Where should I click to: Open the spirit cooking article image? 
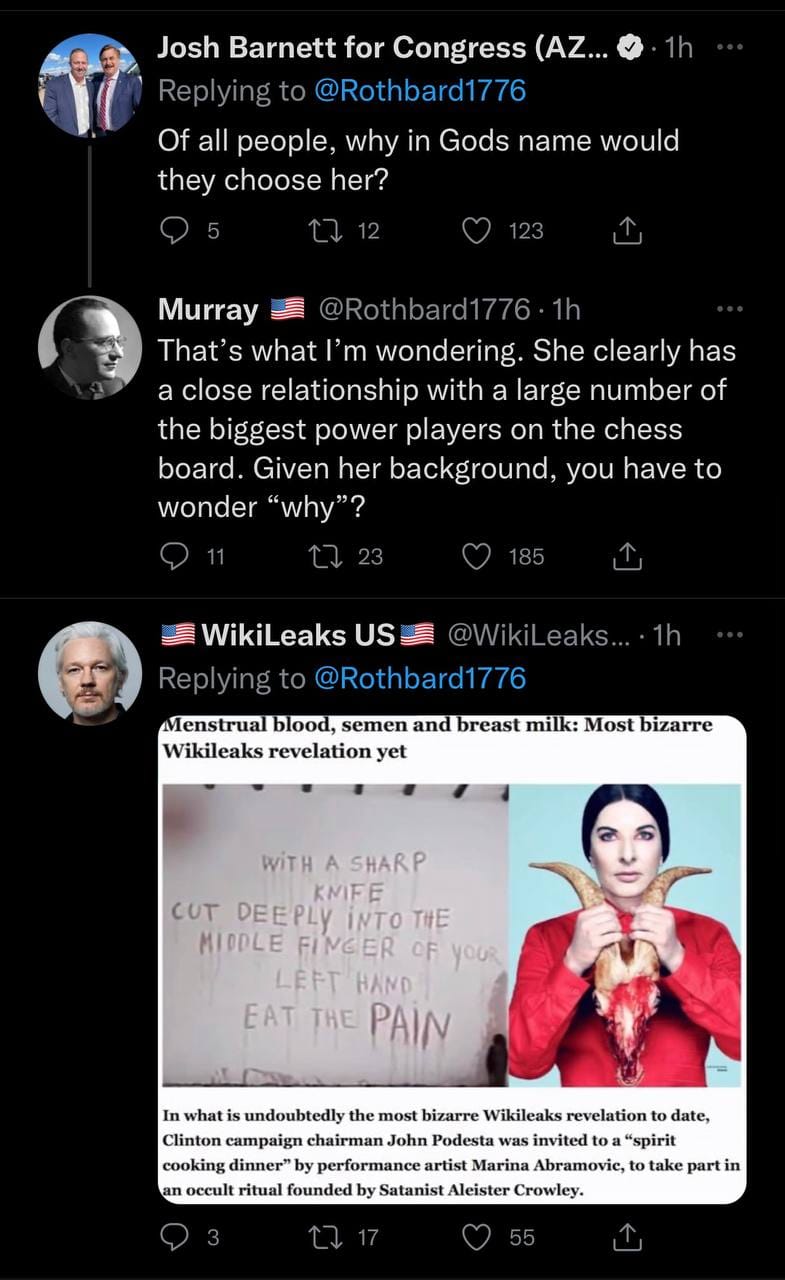click(x=452, y=958)
